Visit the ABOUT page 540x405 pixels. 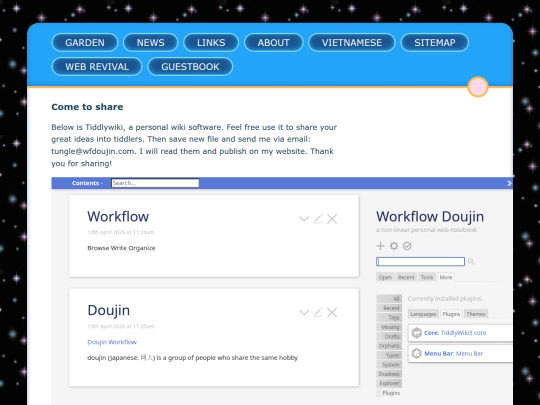pos(273,42)
